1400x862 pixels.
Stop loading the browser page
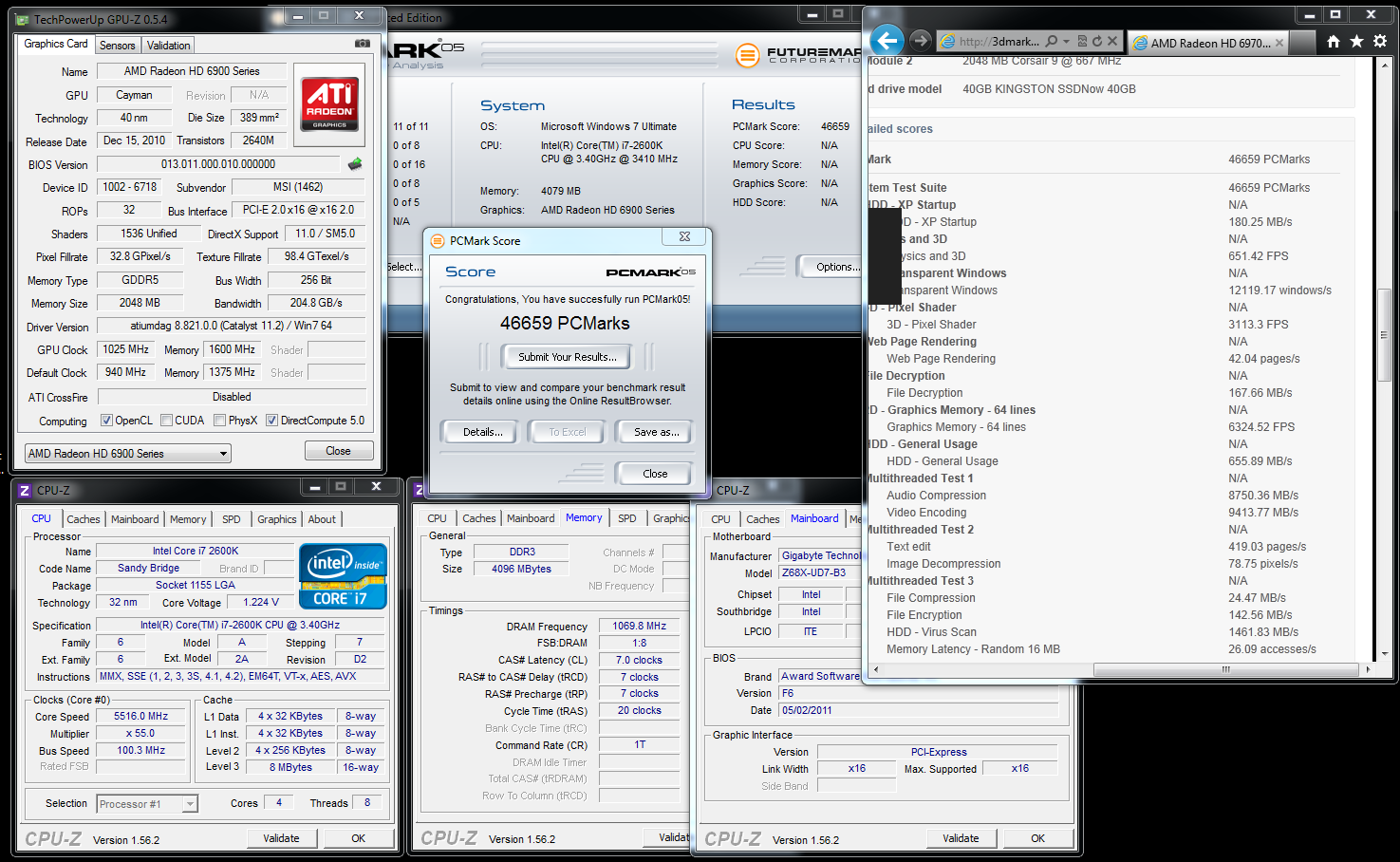pos(1112,42)
